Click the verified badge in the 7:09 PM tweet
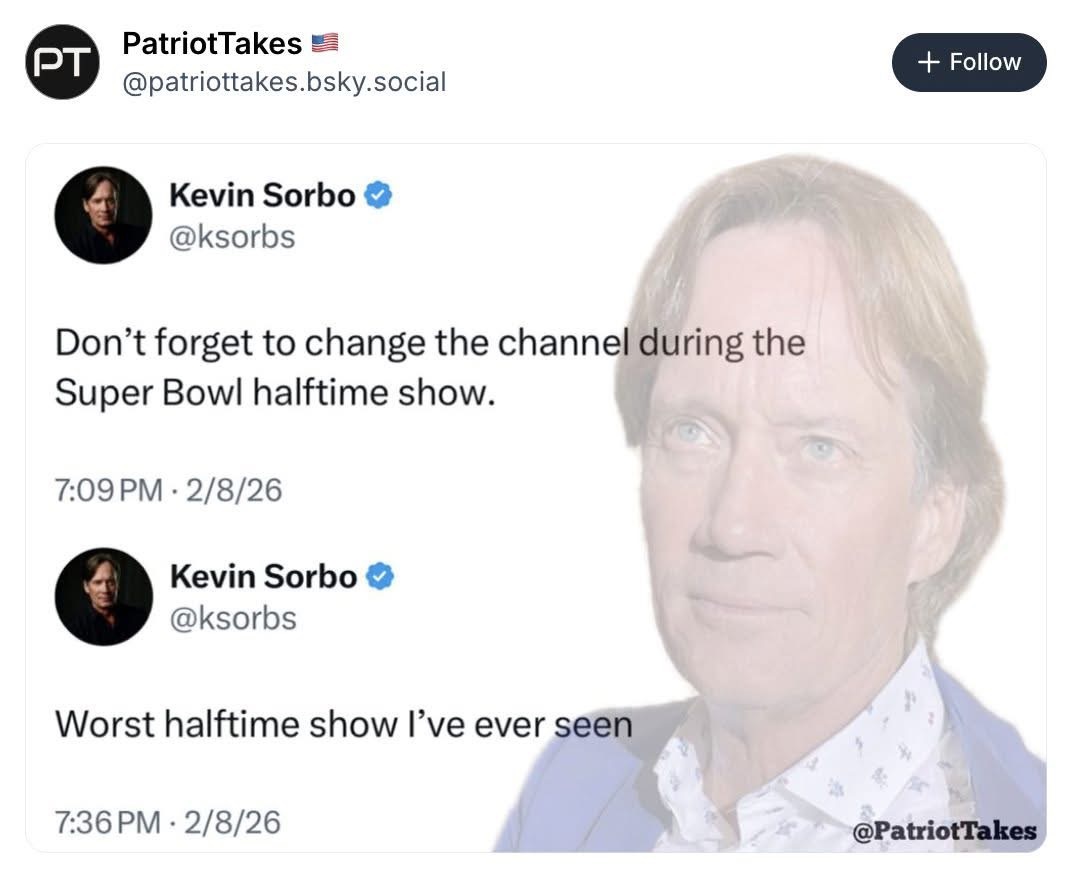1076x882 pixels. (x=377, y=195)
